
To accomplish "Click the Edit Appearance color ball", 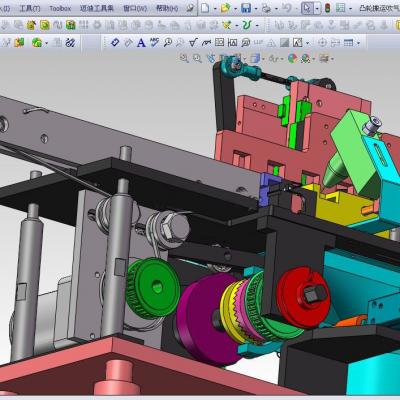I will pos(292,59).
